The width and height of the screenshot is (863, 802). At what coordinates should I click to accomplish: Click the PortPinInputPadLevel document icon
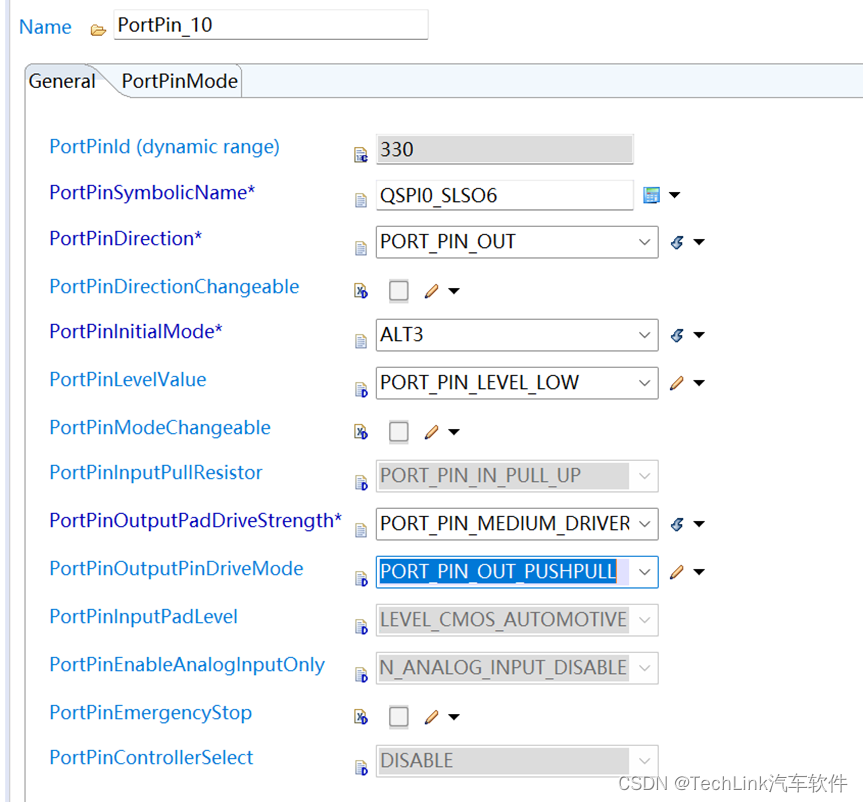361,626
